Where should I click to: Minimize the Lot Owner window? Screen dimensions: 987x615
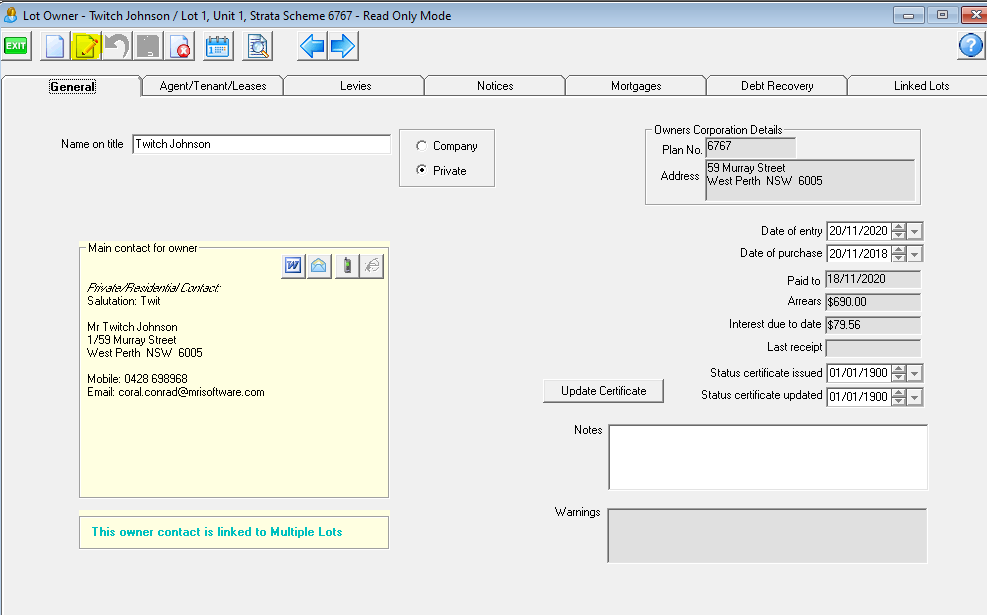908,15
